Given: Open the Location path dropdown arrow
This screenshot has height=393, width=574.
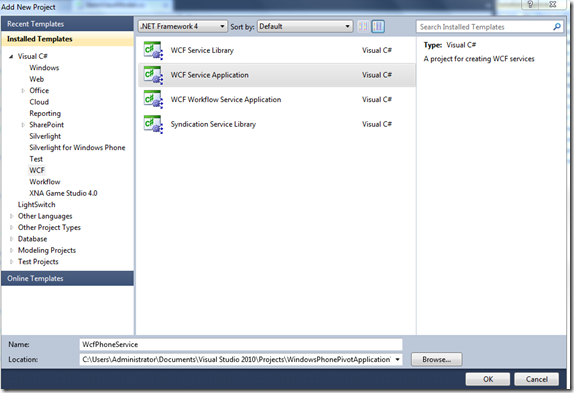Looking at the screenshot, I should (397, 359).
